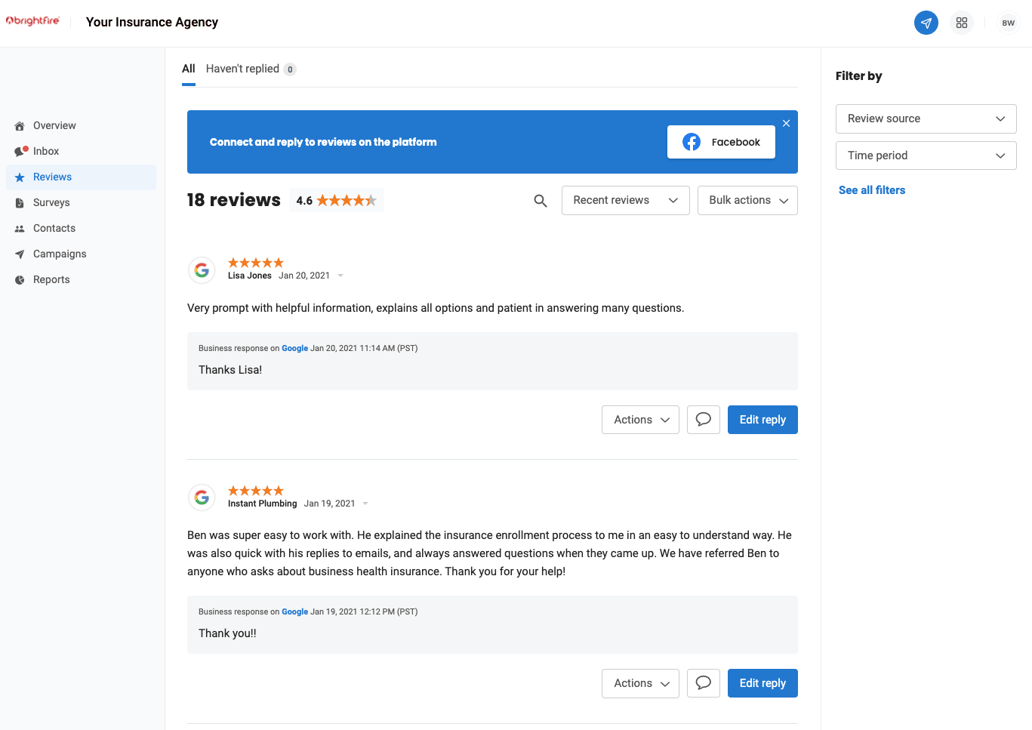The height and width of the screenshot is (730, 1032).
Task: Select the All reviews tab
Action: tap(188, 68)
